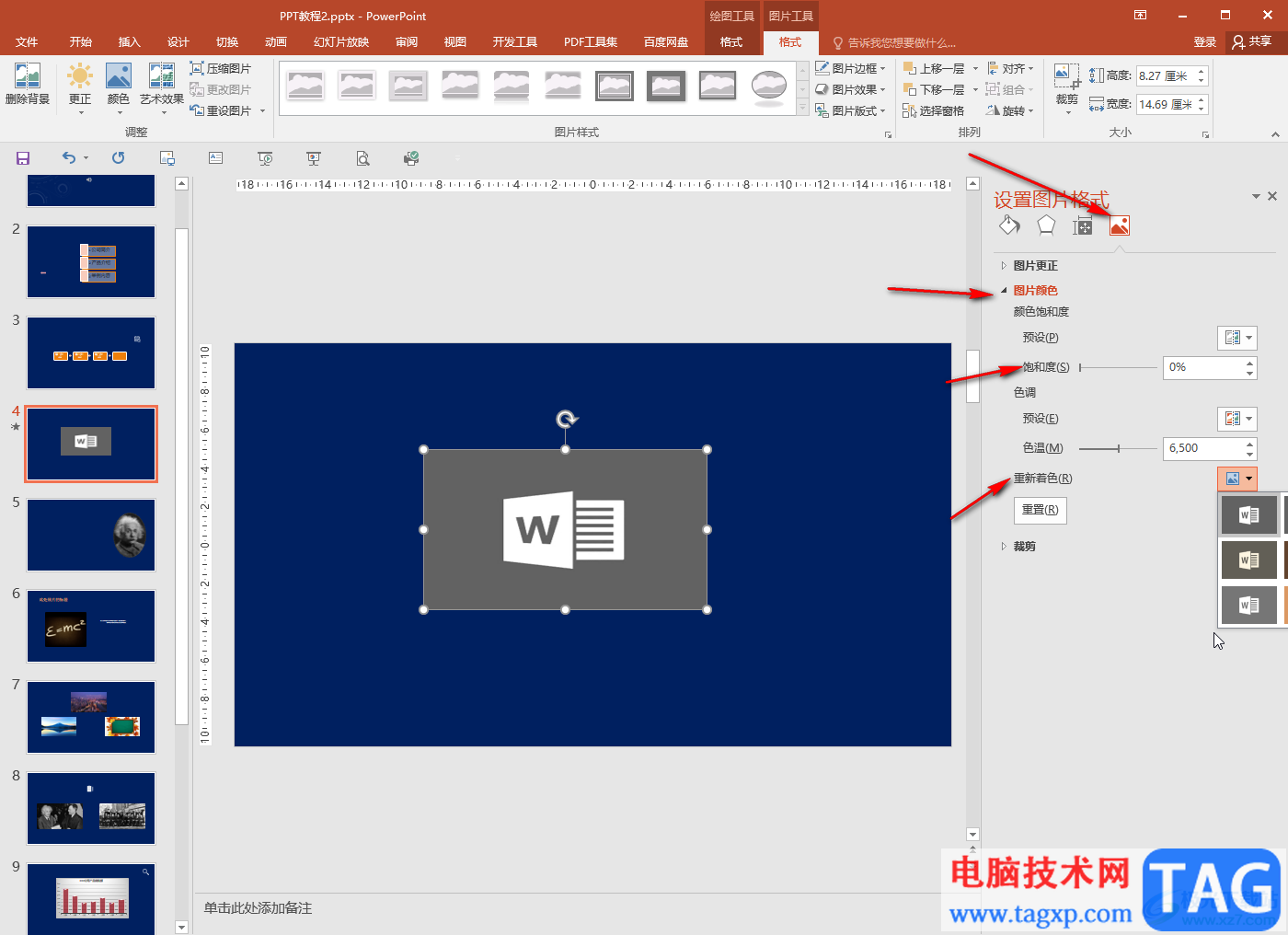This screenshot has height=935, width=1288.
Task: Click Change Picture (更改图片)
Action: pyautogui.click(x=221, y=90)
